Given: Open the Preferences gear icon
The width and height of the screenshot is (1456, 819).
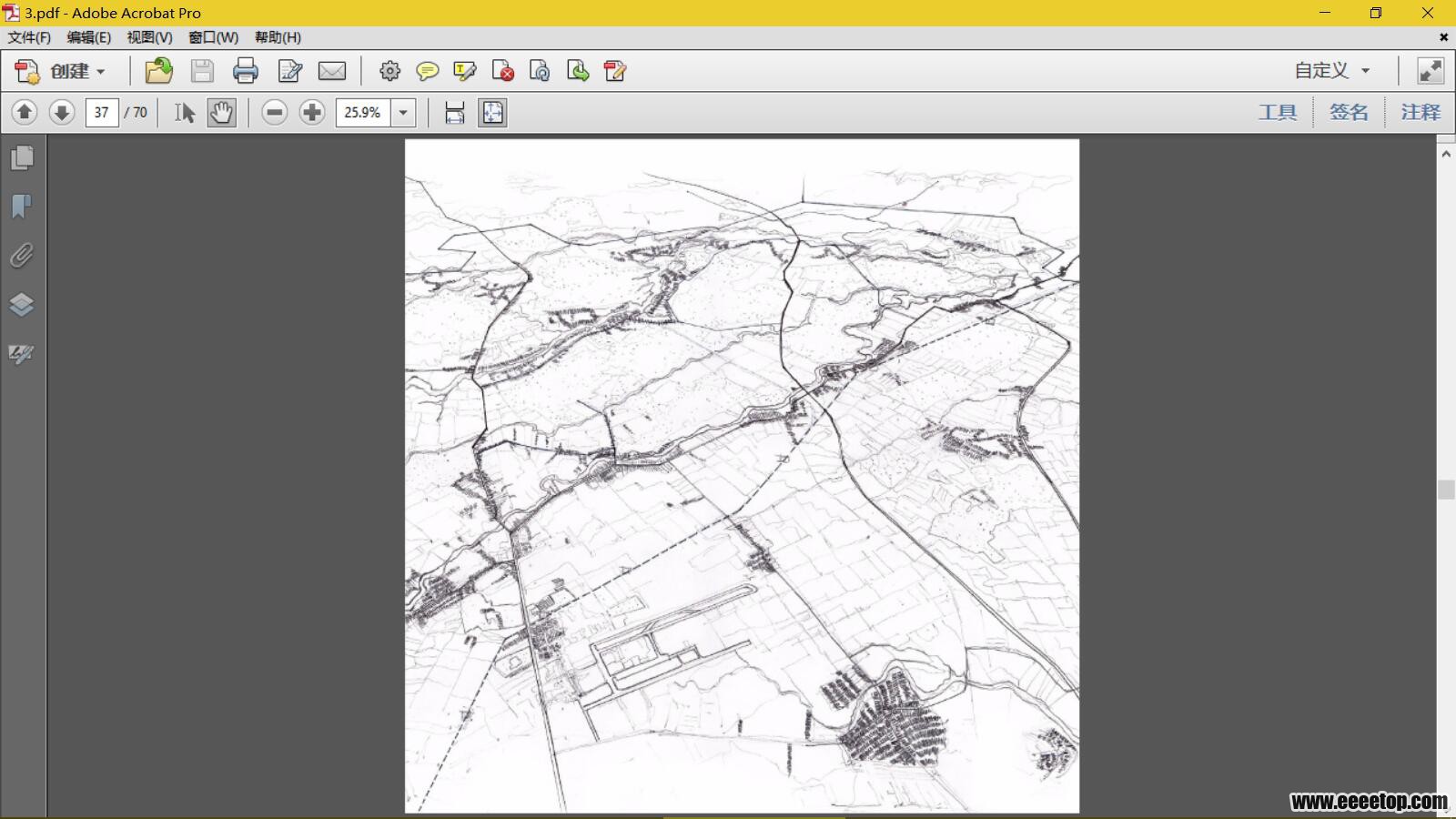Looking at the screenshot, I should coord(389,71).
